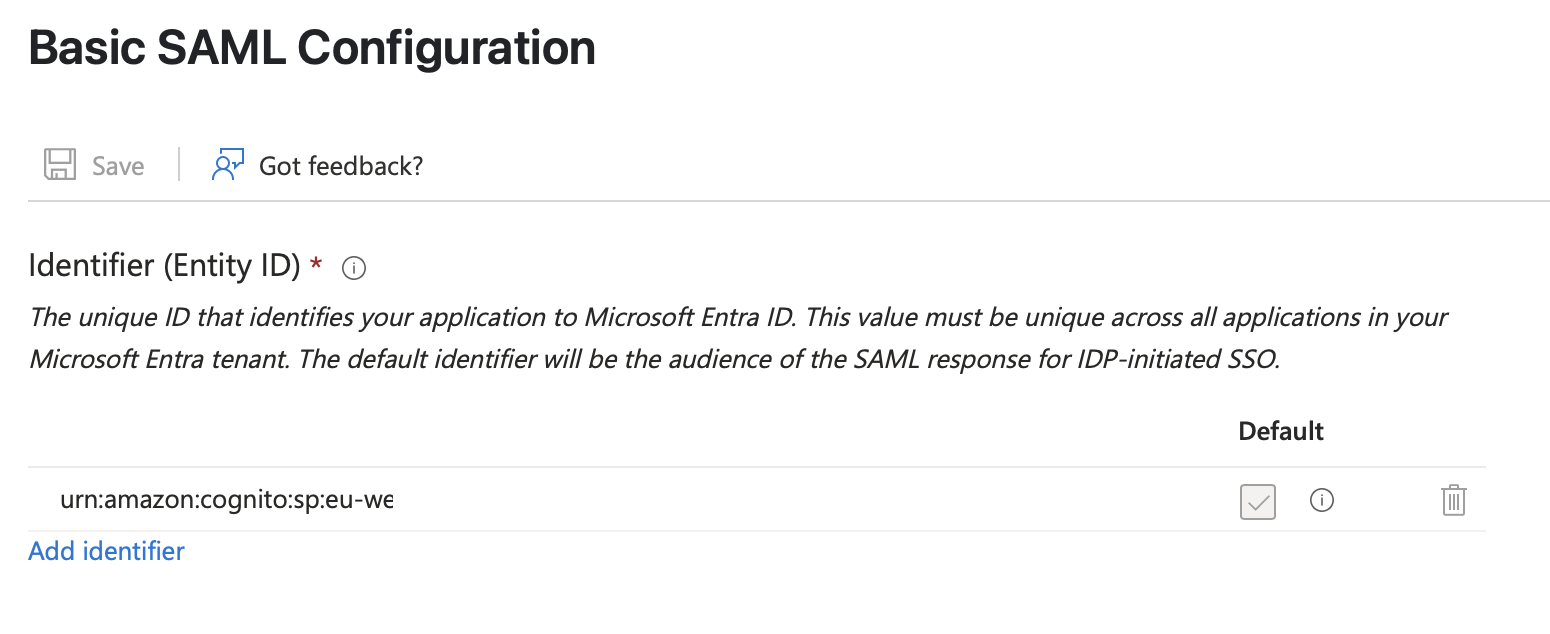The image size is (1550, 634).
Task: Delete the urn:amazon:cognito identifier with trash icon
Action: (1453, 500)
